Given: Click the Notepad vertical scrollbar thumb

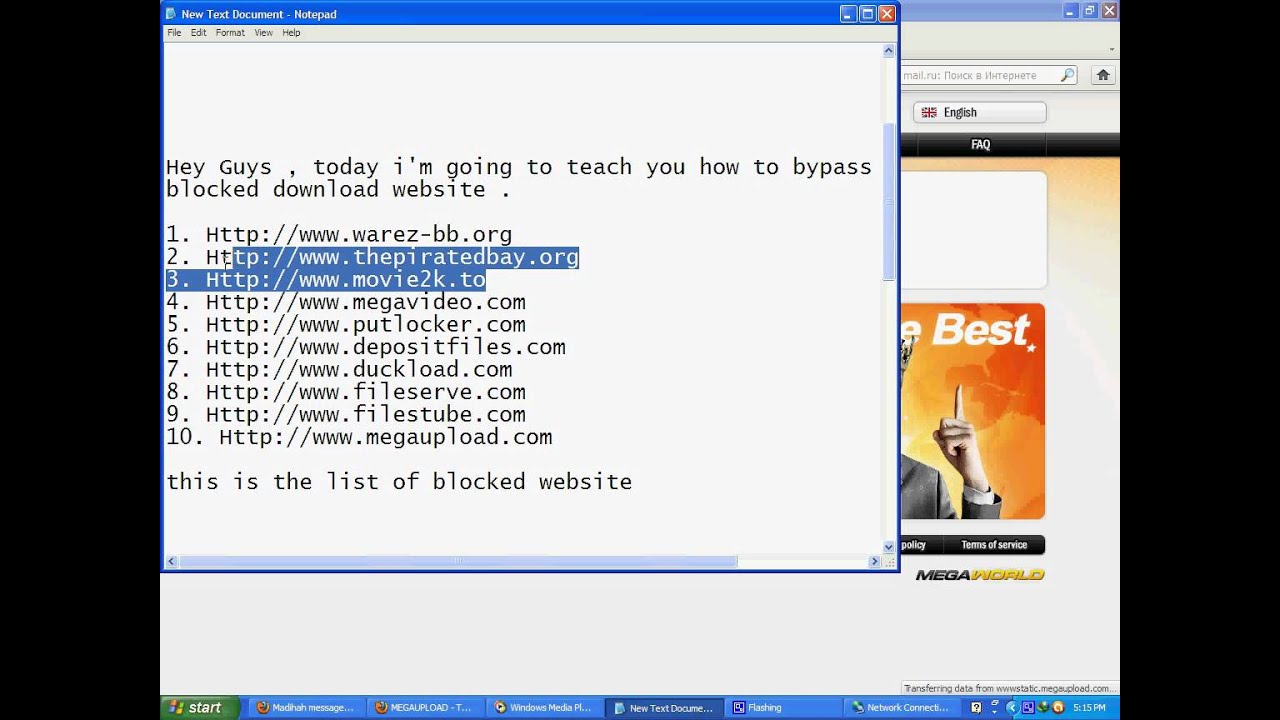Looking at the screenshot, I should pos(888,200).
